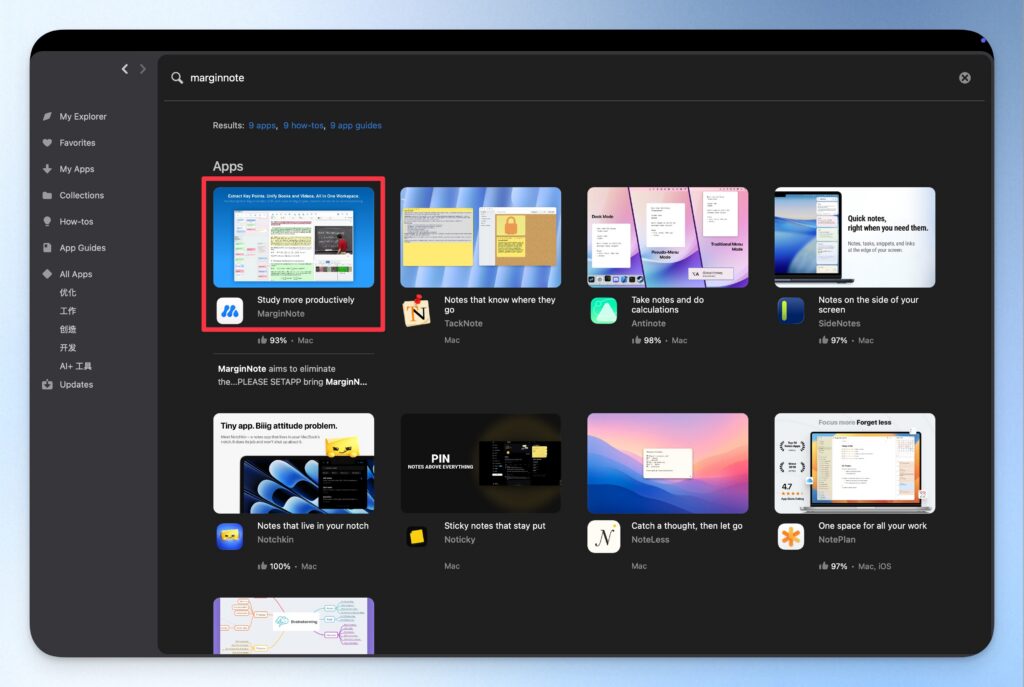Click the Antinote 98% rating
1024x687 pixels.
click(x=647, y=340)
